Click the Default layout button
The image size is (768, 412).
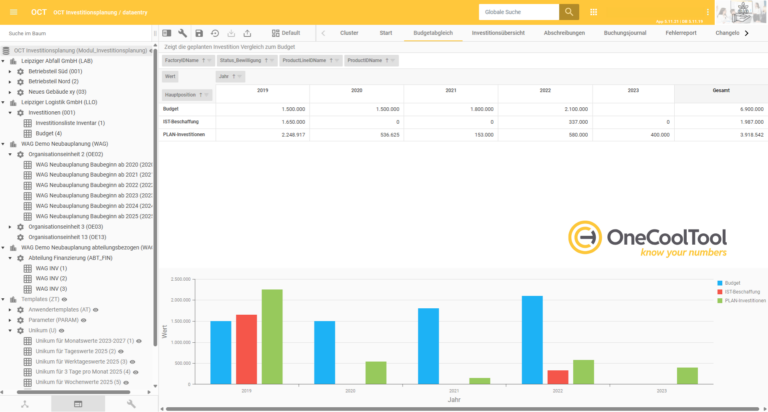pos(284,33)
